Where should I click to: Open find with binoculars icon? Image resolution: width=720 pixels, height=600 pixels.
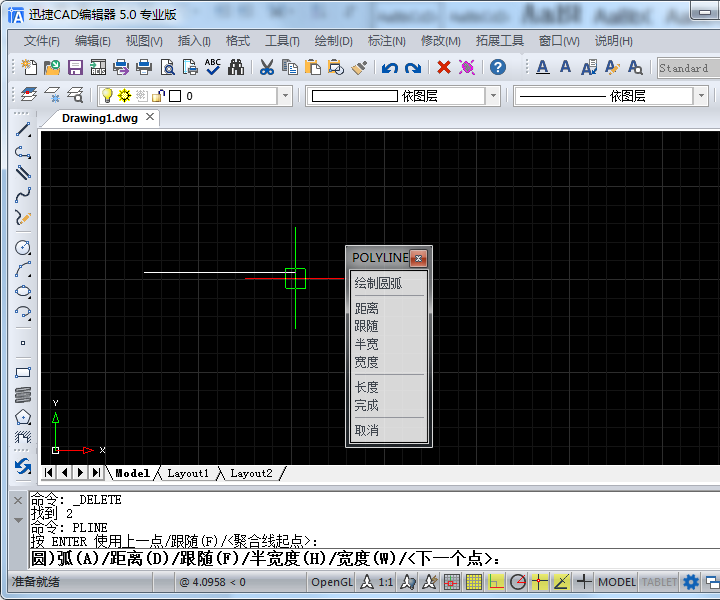[236, 67]
